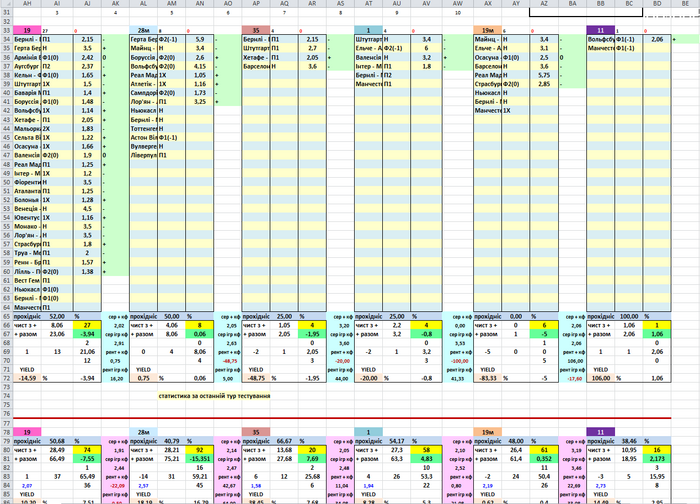
Task: Click the yellow cell "92" in row 80
Action: click(x=200, y=450)
